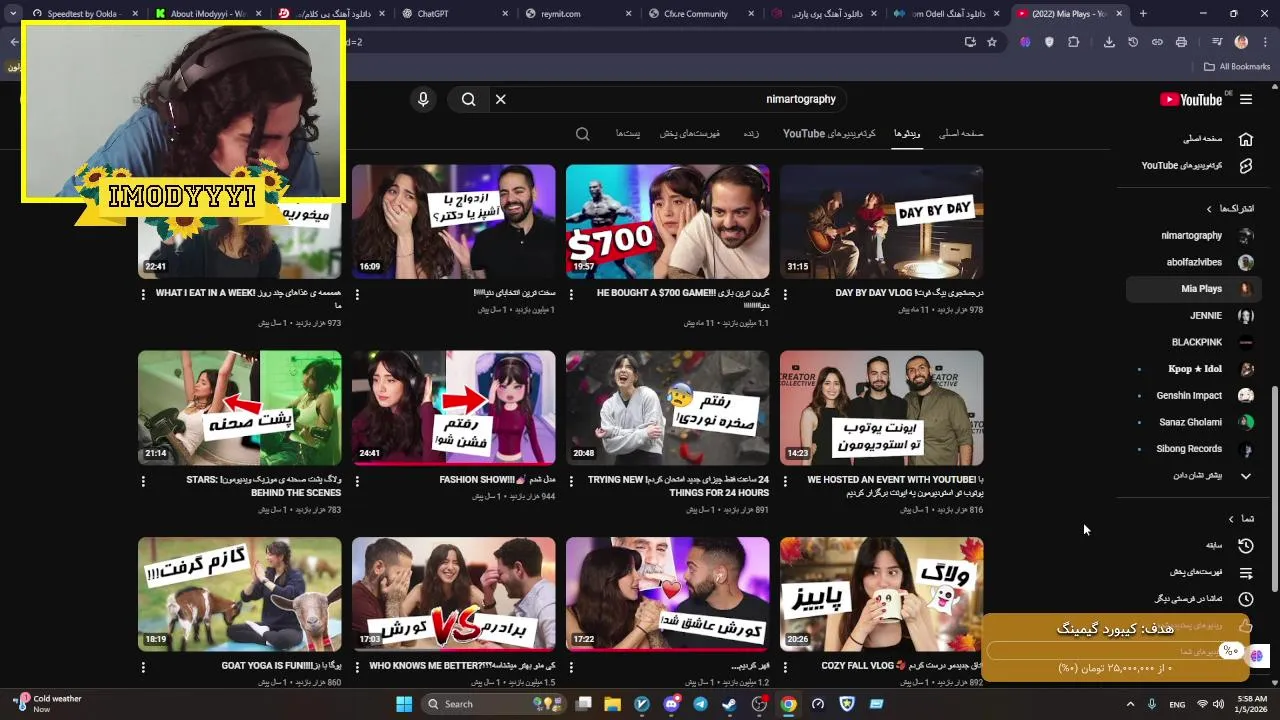Toggle the YouTube hamburger guide menu

pos(1246,99)
